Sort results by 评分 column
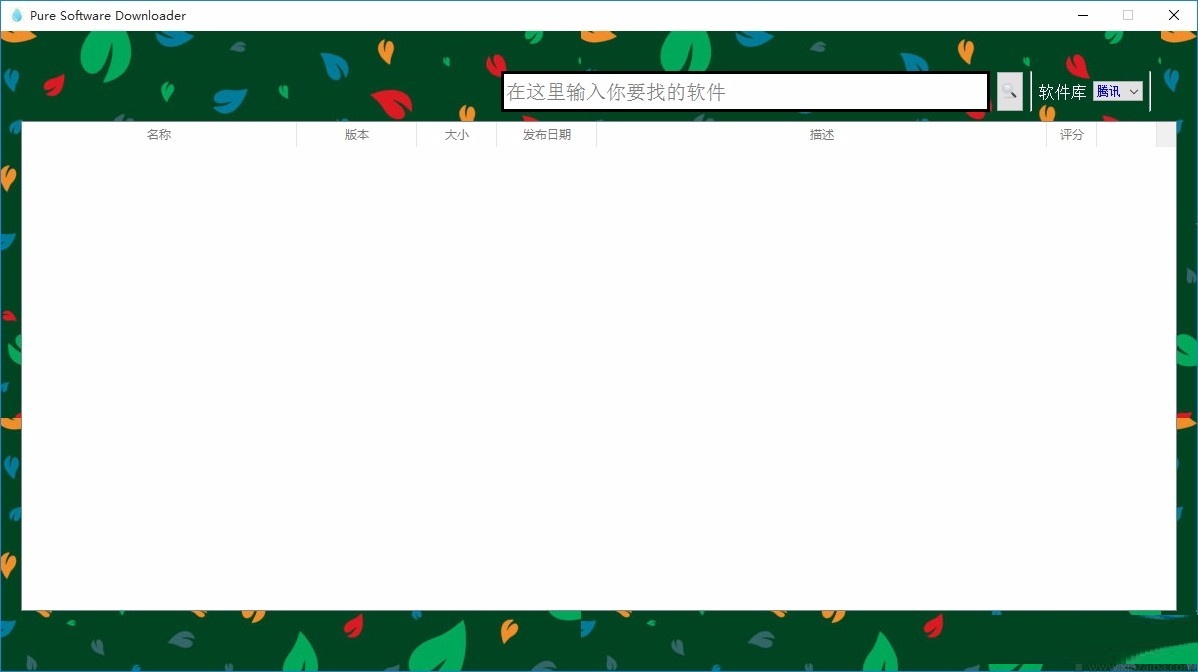 click(1071, 135)
